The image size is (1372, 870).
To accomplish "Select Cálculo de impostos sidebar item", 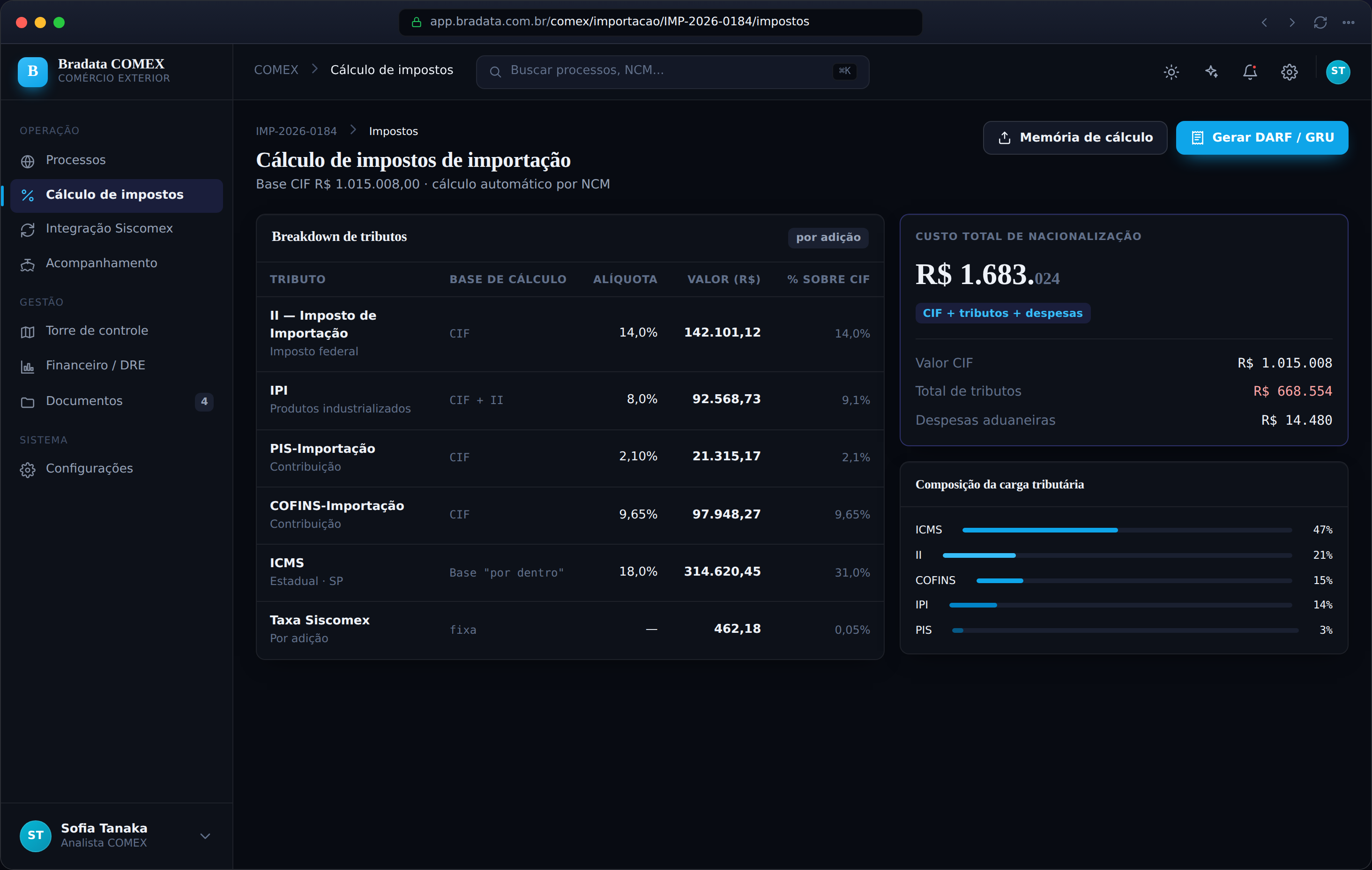I will click(116, 195).
